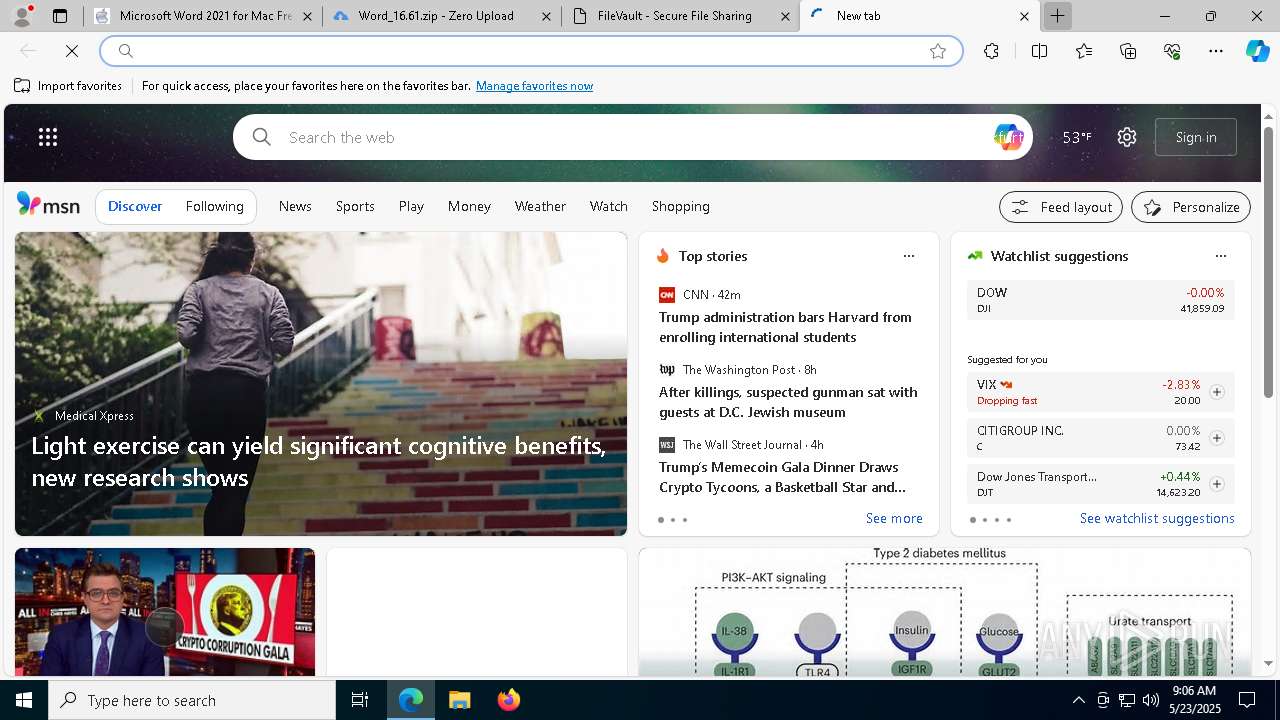Open the News section
The height and width of the screenshot is (720, 1280).
(x=295, y=206)
